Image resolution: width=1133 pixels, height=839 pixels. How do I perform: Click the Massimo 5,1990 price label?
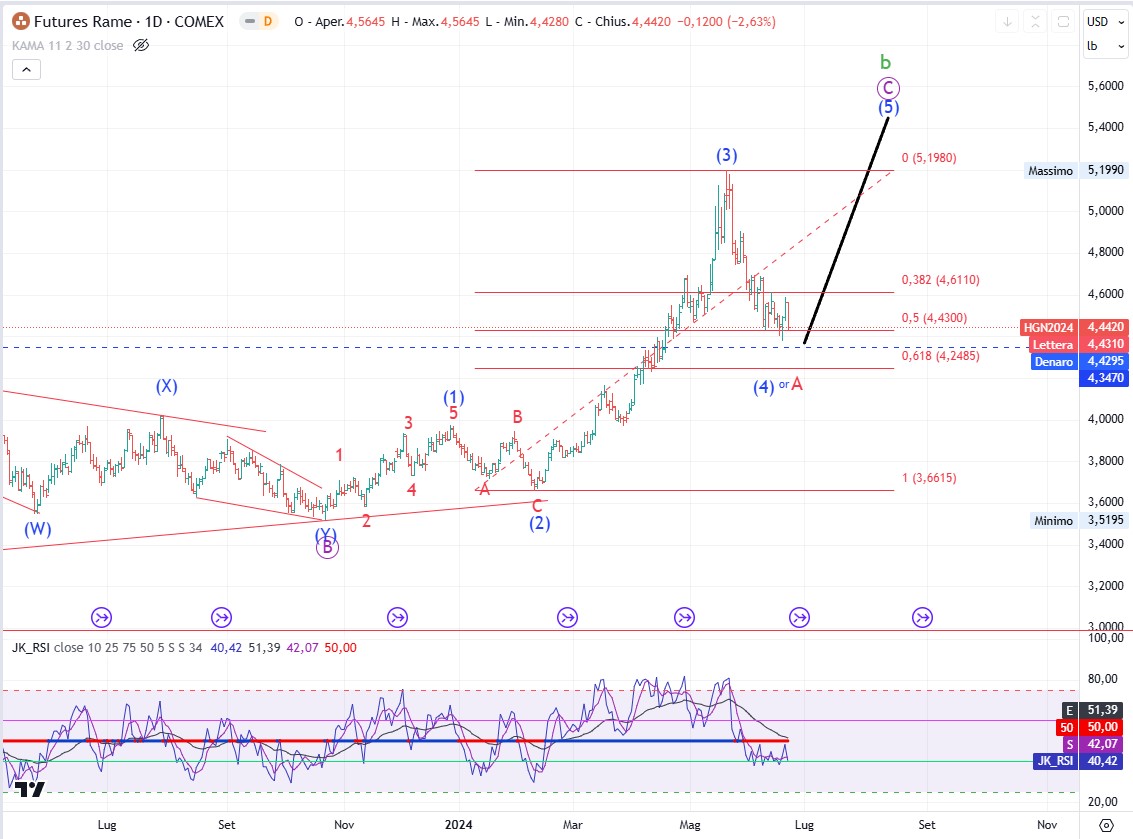click(1077, 170)
